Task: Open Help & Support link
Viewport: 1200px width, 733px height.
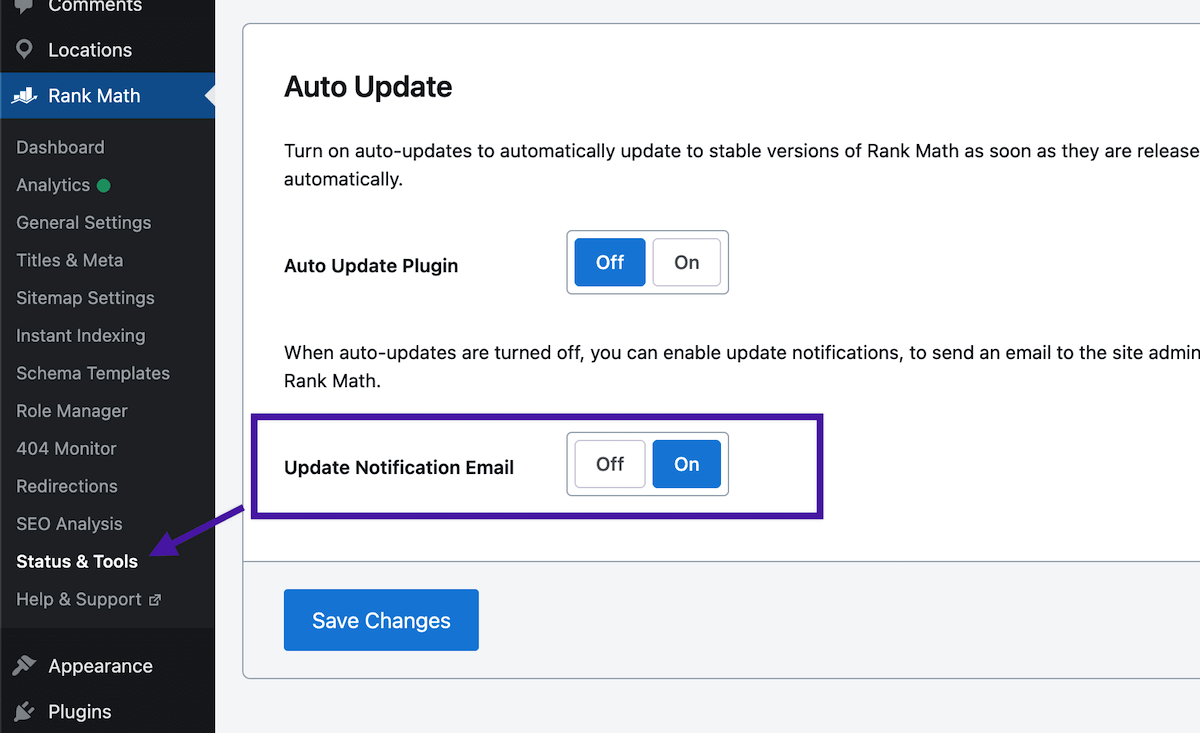Action: (x=79, y=600)
